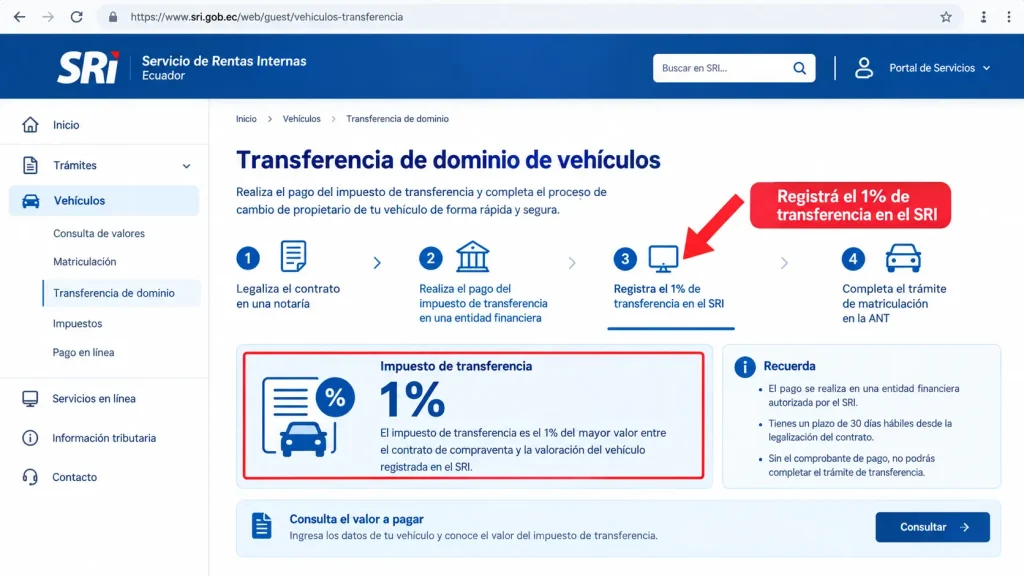
Task: Click the Inicio home icon
Action: (30, 125)
